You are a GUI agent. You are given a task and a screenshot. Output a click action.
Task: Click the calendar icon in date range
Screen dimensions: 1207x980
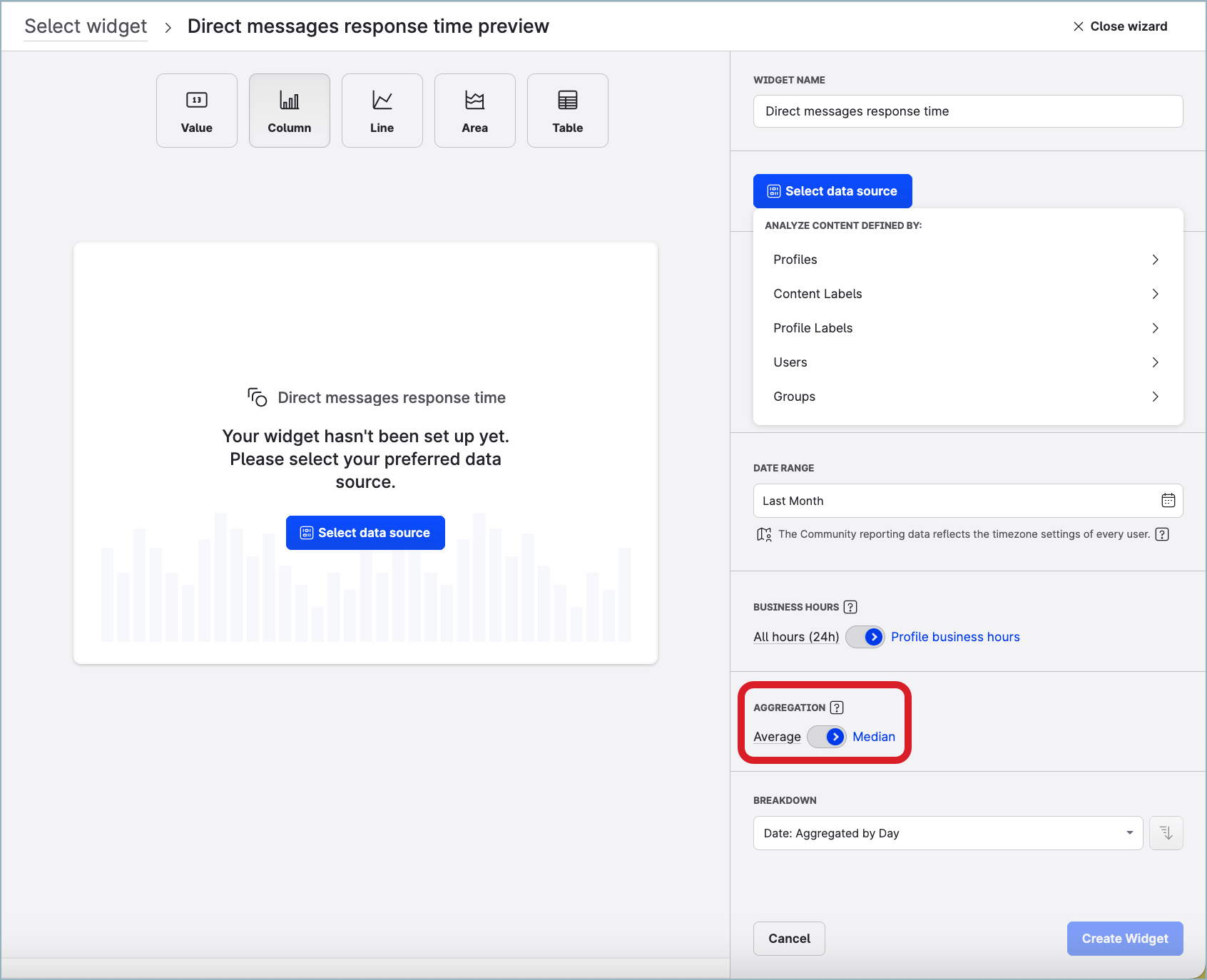[x=1168, y=501]
